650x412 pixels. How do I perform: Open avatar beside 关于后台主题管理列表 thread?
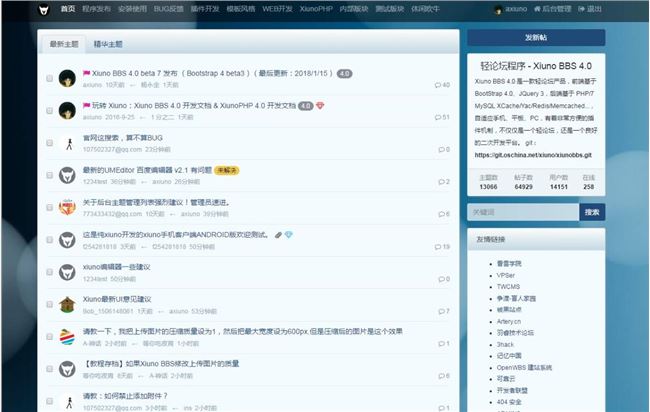pyautogui.click(x=67, y=207)
